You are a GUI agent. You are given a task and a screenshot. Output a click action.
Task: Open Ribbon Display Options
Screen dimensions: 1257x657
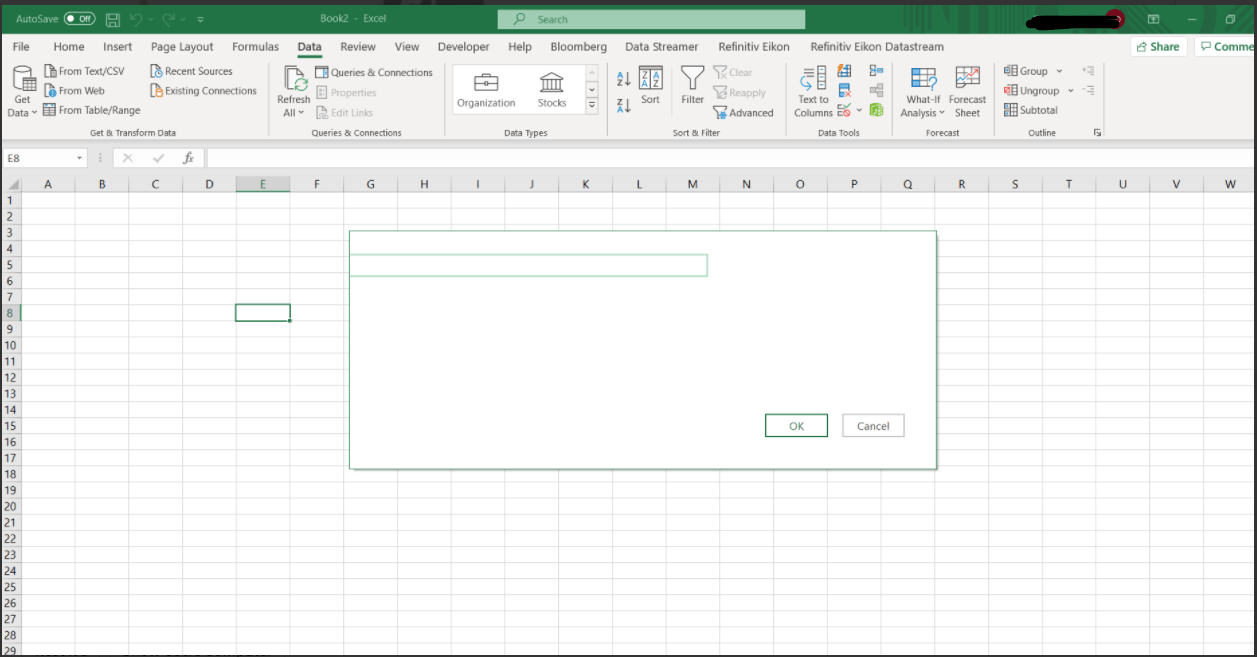pyautogui.click(x=1153, y=19)
